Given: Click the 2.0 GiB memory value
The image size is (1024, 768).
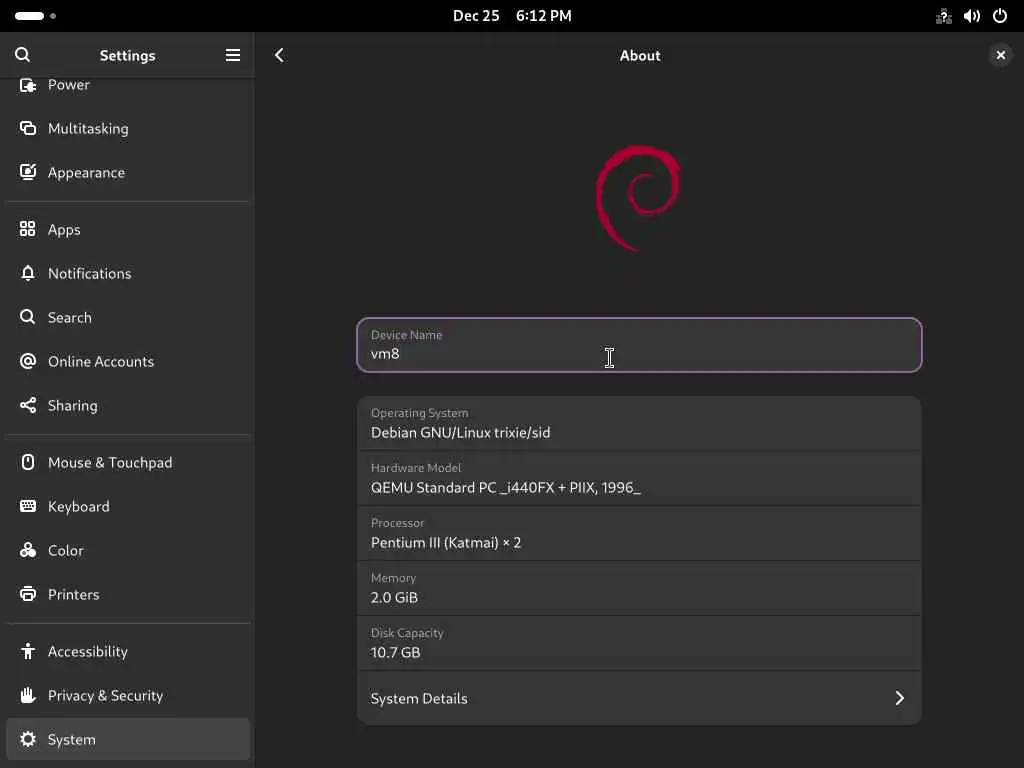Looking at the screenshot, I should (x=394, y=598).
